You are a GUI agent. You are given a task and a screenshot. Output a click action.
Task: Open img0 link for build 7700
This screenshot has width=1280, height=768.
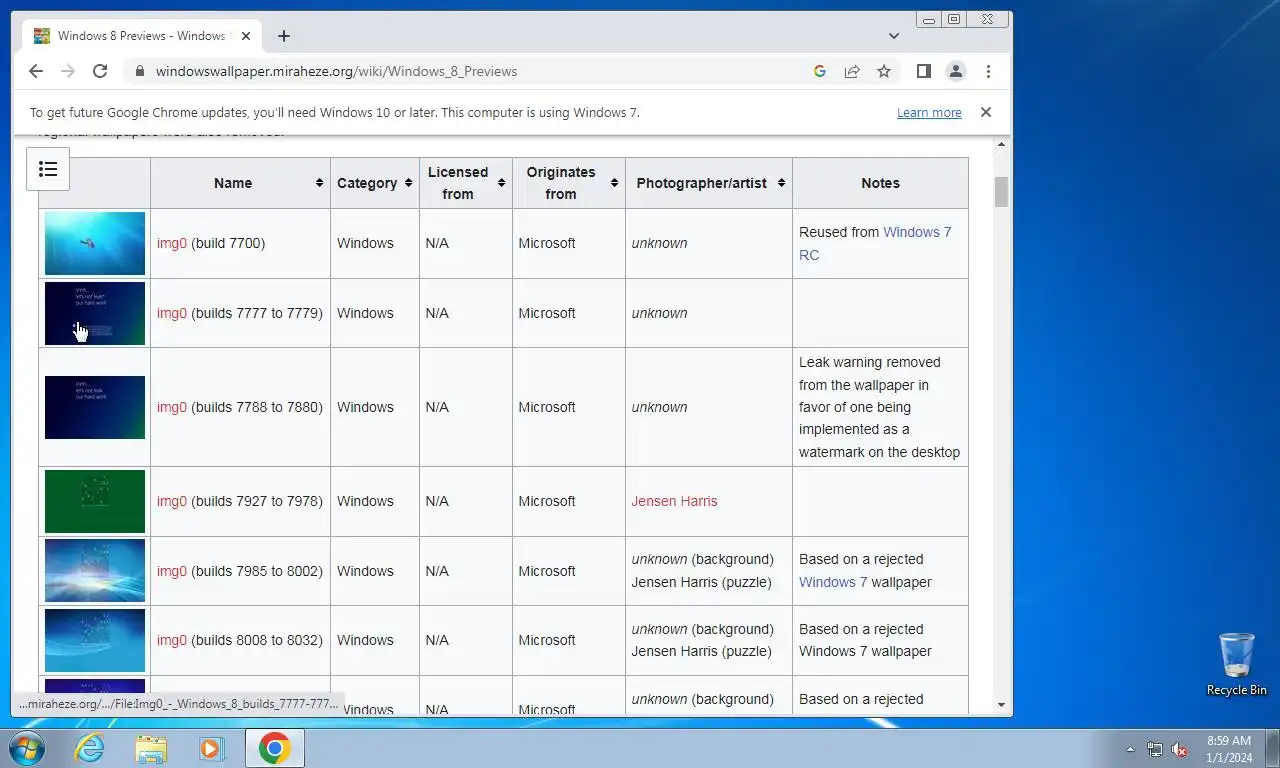click(x=172, y=243)
